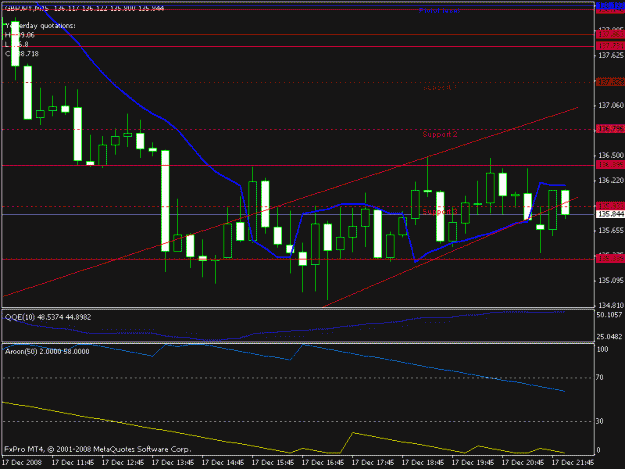Image resolution: width=625 pixels, height=469 pixels.
Task: Click yesterday's close value 'C' ending 8.718
Action: pyautogui.click(x=22, y=54)
